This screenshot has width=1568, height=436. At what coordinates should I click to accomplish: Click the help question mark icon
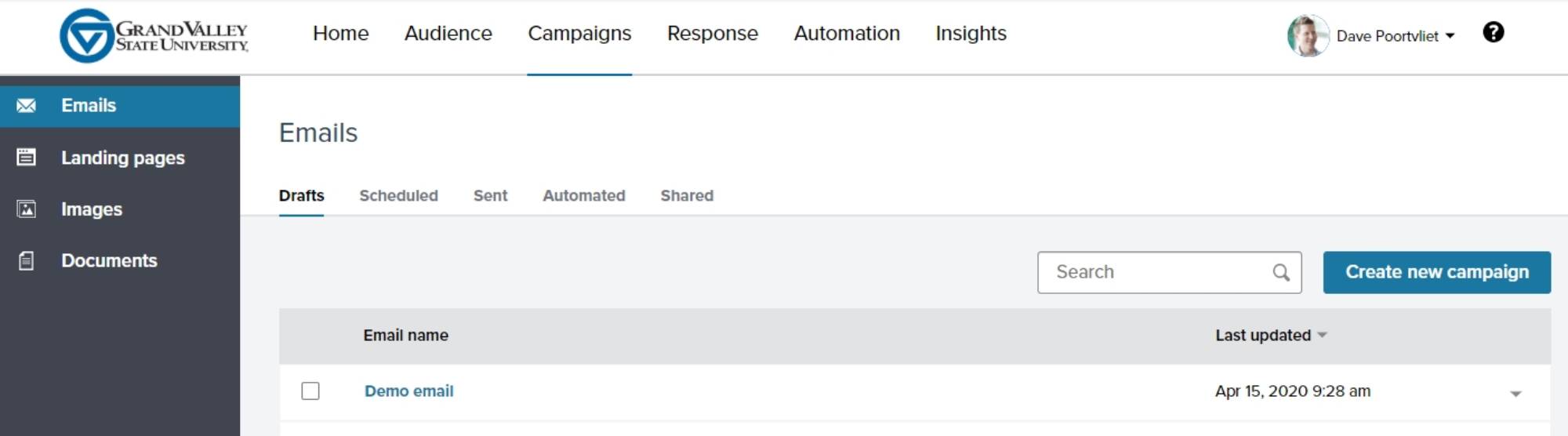[1493, 32]
